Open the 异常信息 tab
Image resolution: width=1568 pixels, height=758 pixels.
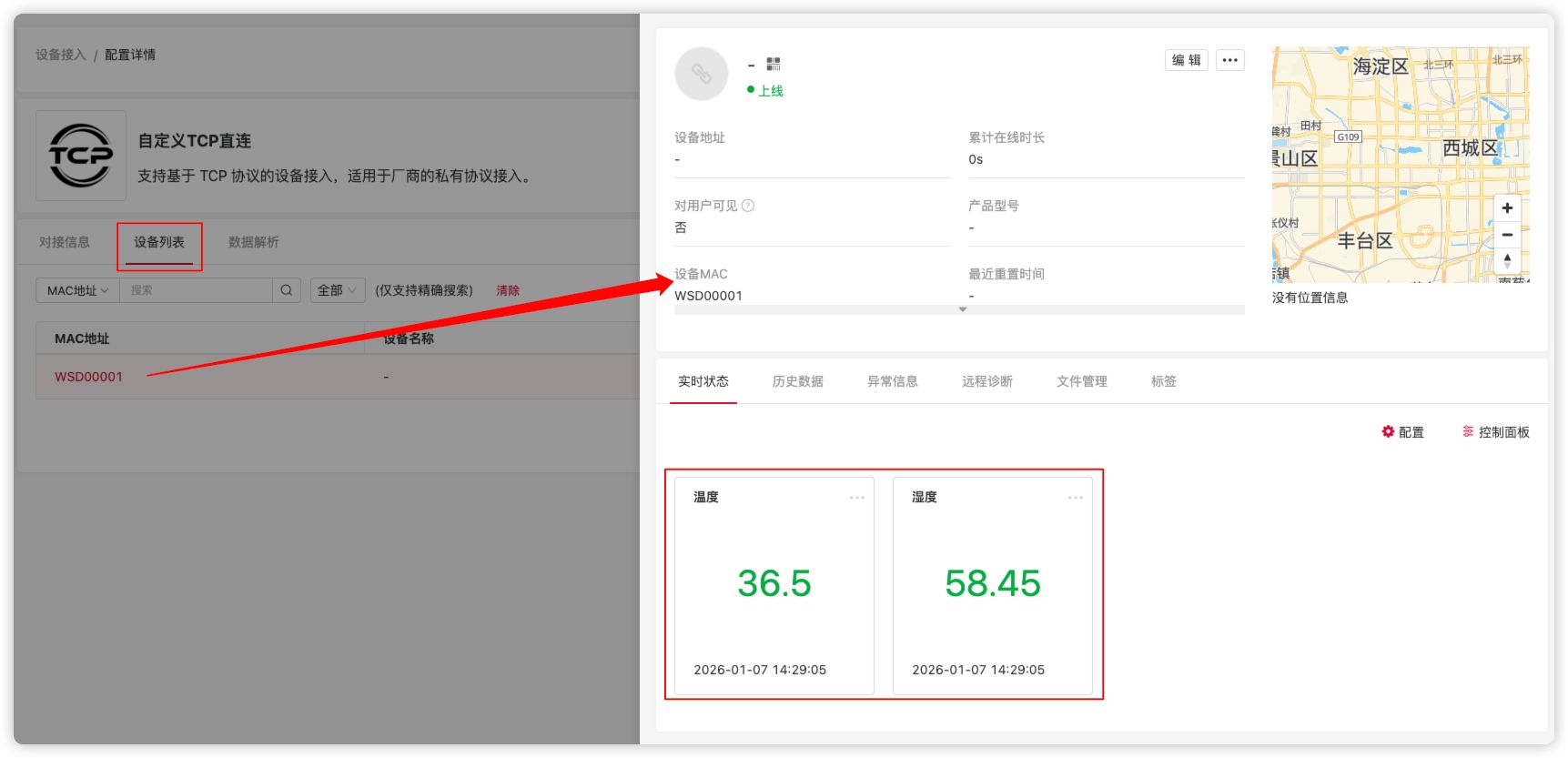coord(893,381)
